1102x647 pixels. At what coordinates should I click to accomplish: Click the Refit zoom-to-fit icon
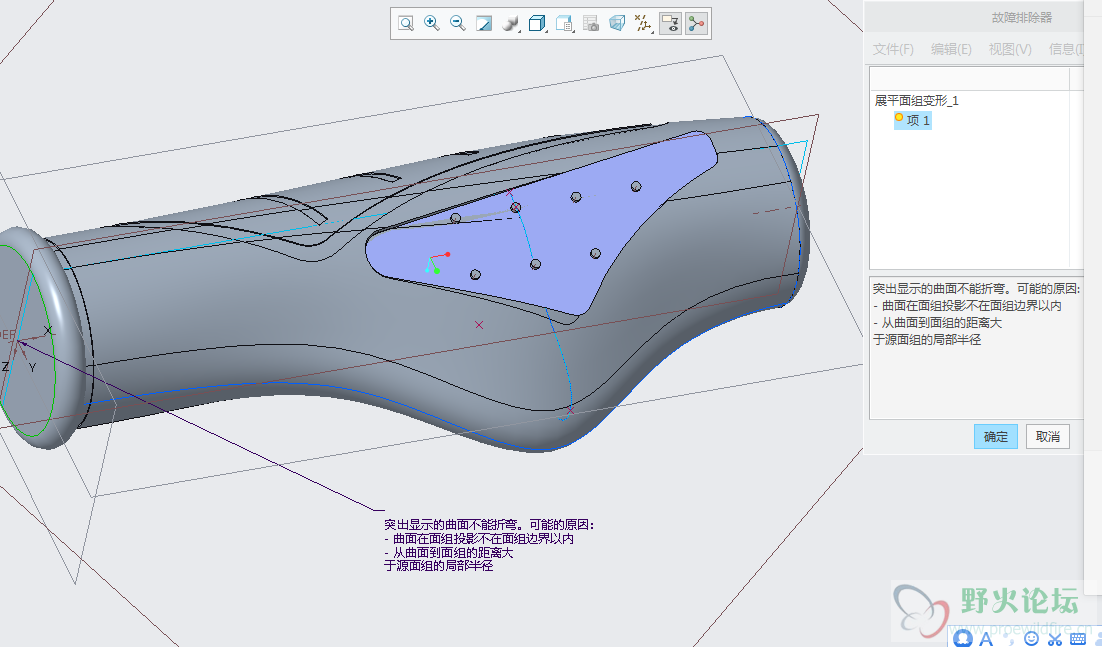coord(406,24)
